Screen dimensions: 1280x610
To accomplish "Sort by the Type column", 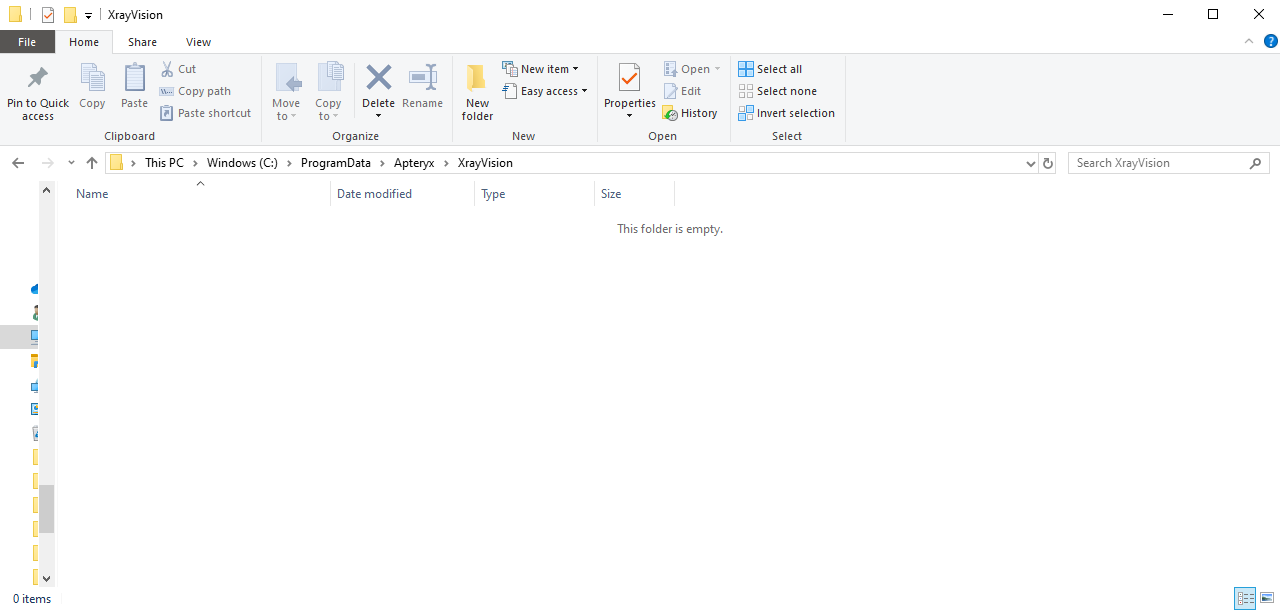I will 534,194.
